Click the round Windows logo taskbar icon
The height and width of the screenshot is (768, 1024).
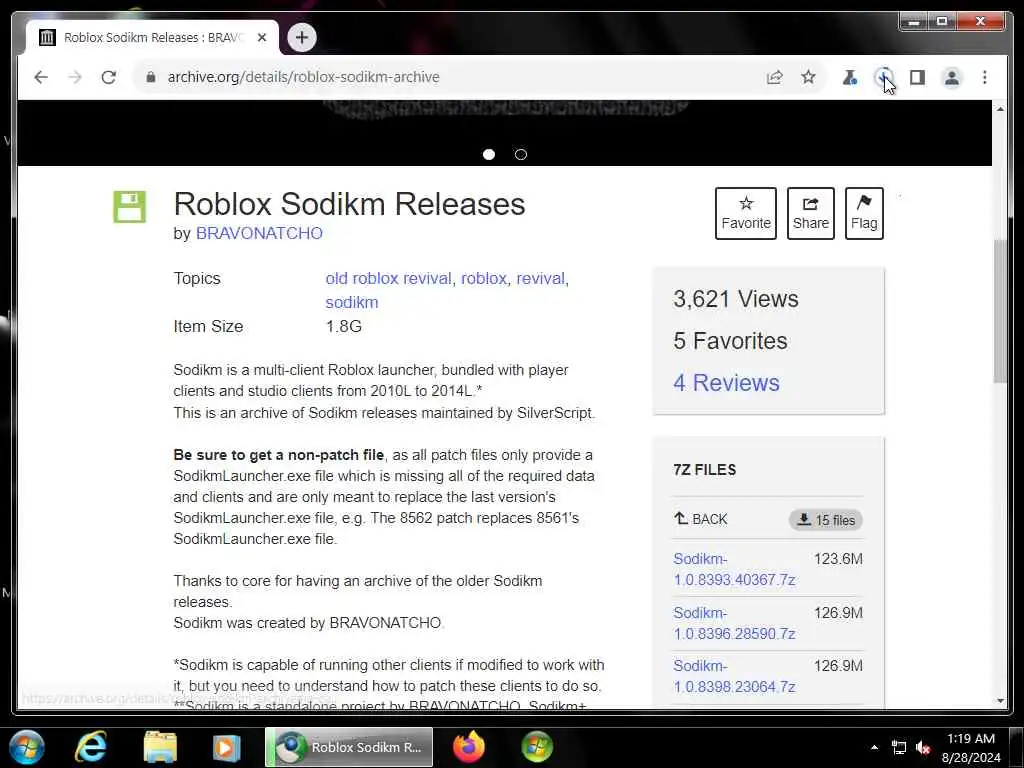pos(537,747)
